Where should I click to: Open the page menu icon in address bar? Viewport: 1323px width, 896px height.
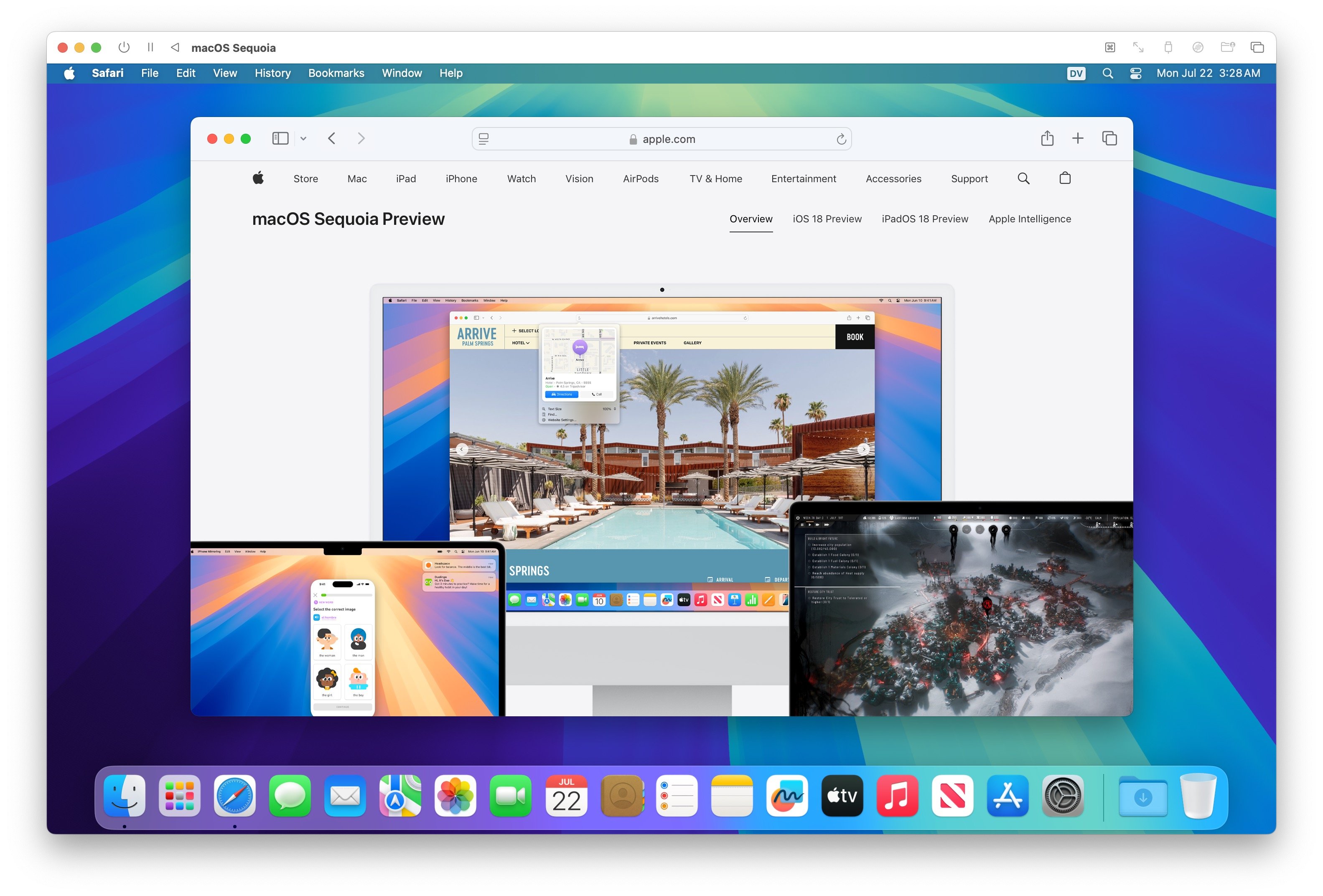click(483, 138)
